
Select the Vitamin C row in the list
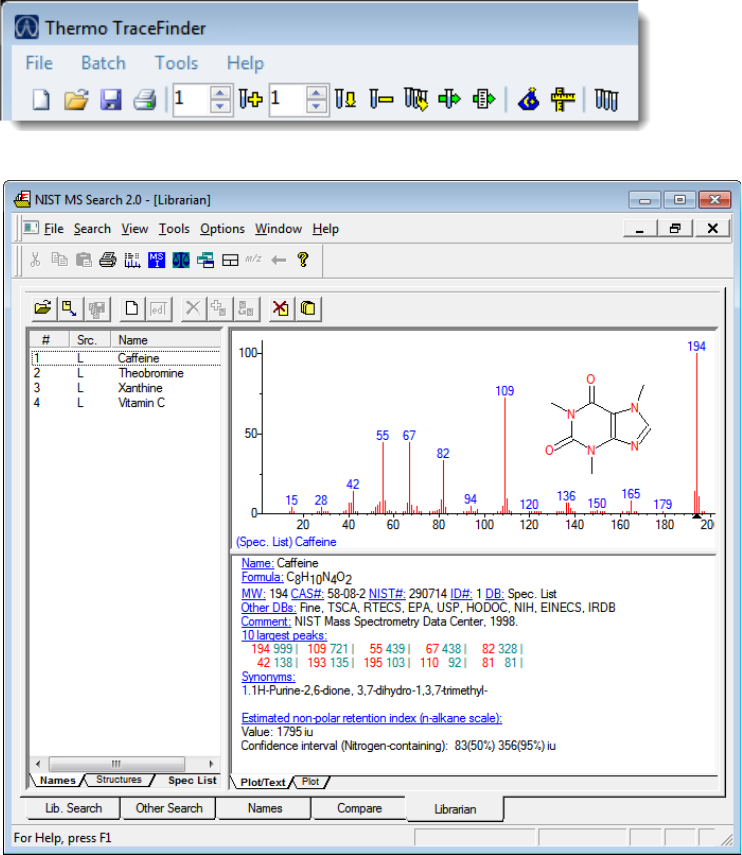[125, 402]
